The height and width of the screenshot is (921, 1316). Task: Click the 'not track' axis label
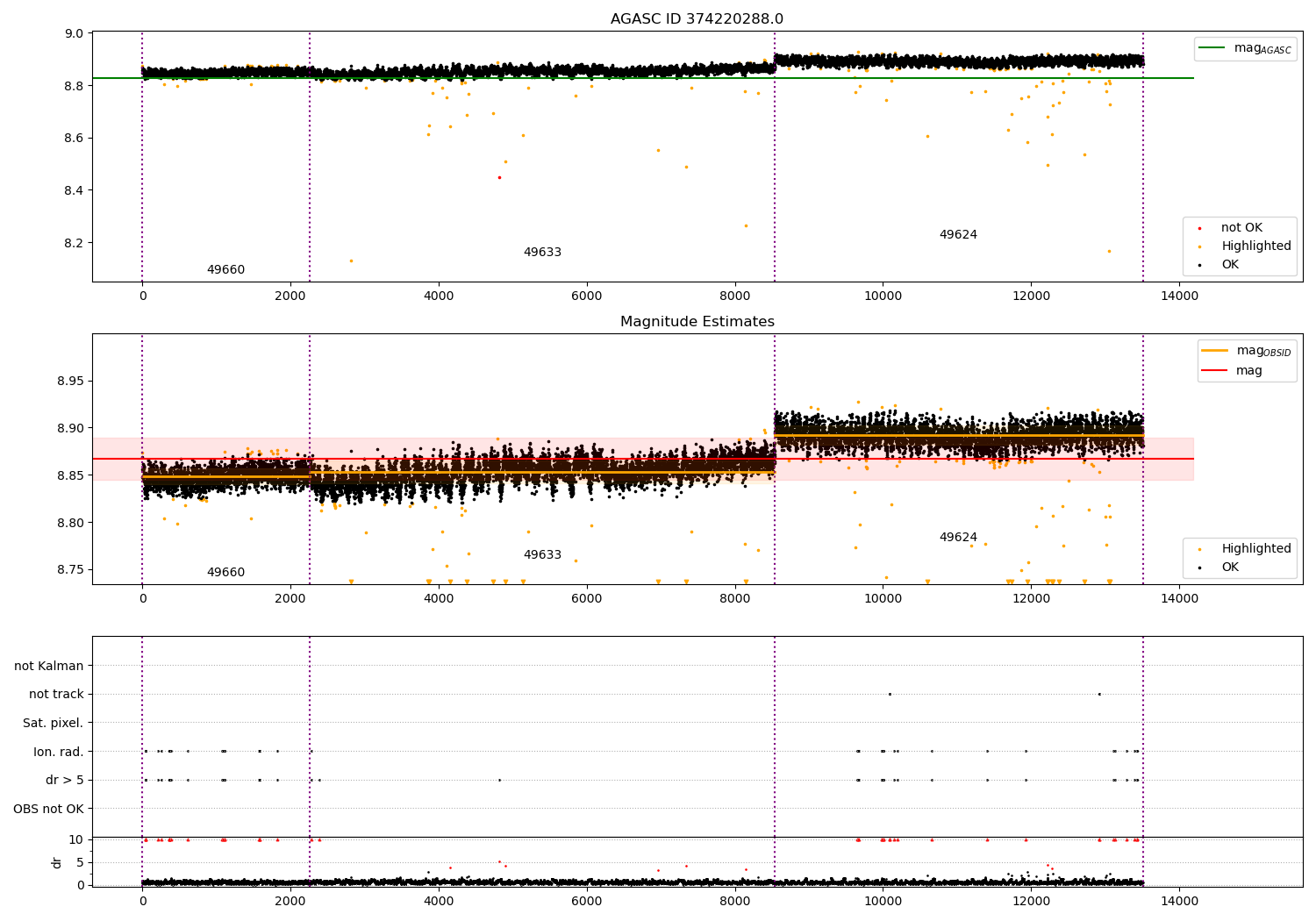click(x=56, y=694)
